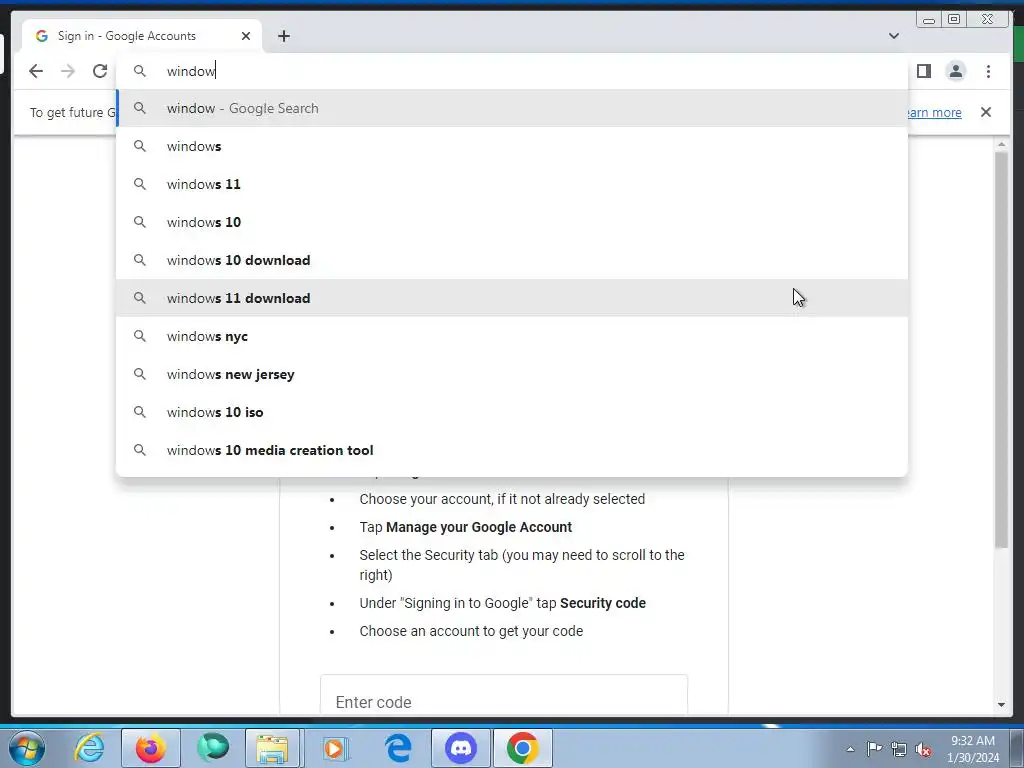Select the 'windows 10 iso' suggestion
Screen dimensions: 1024x768
(x=512, y=412)
